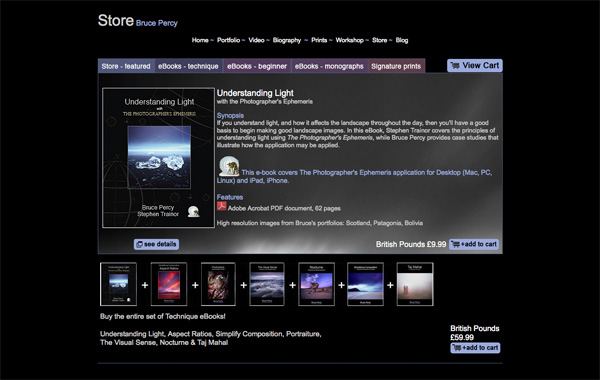Add £59.99 eBook set to cart
600x380 pixels.
[475, 347]
